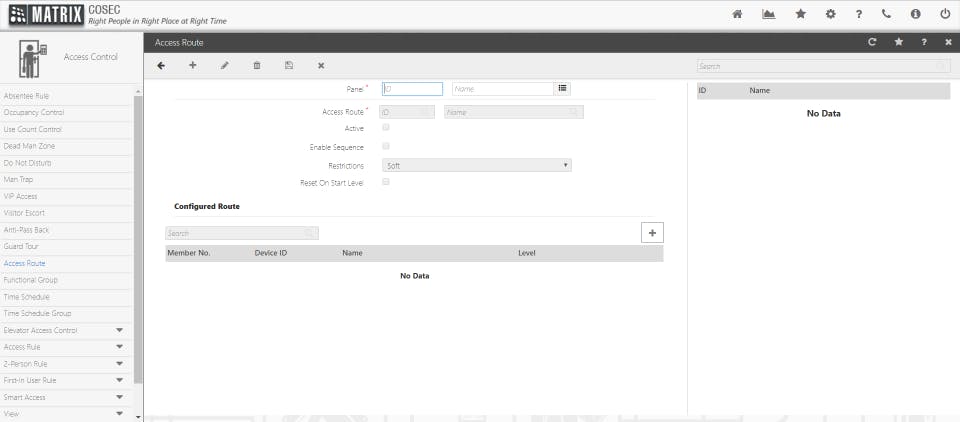Open the info icon in header
The image size is (960, 422).
pyautogui.click(x=915, y=14)
